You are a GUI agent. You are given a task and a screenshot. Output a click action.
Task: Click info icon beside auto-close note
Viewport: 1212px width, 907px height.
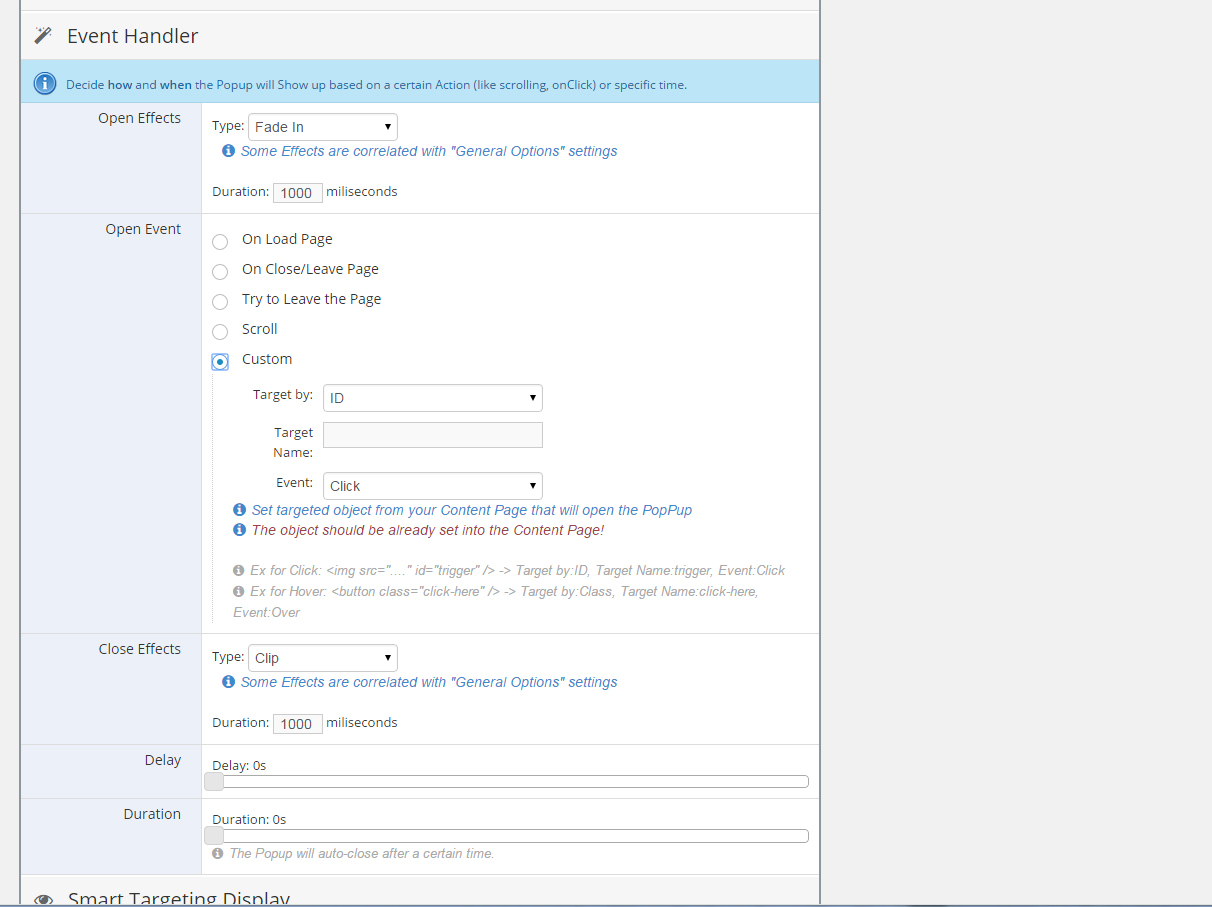pos(218,854)
